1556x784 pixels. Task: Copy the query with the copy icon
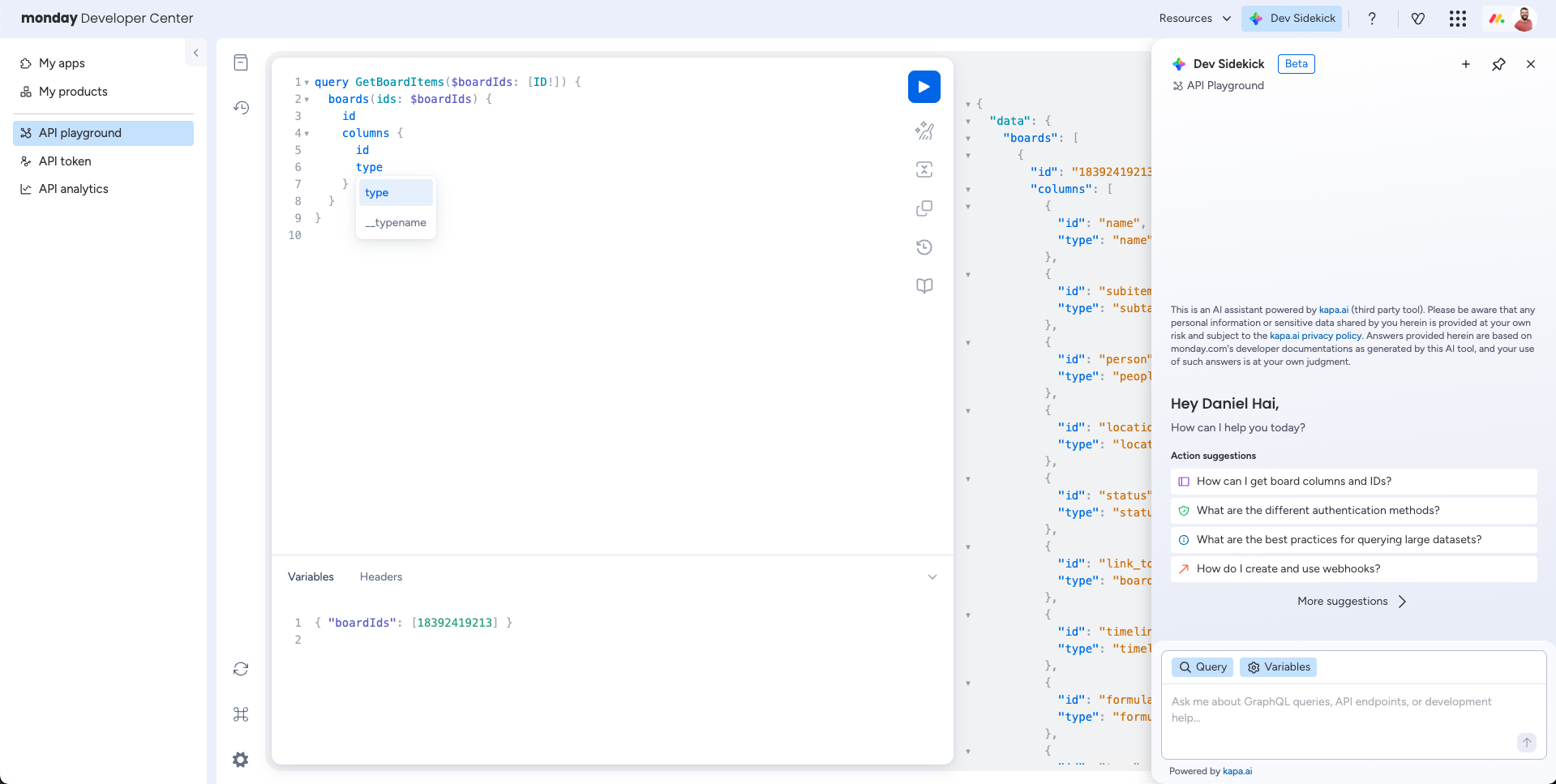click(x=924, y=208)
